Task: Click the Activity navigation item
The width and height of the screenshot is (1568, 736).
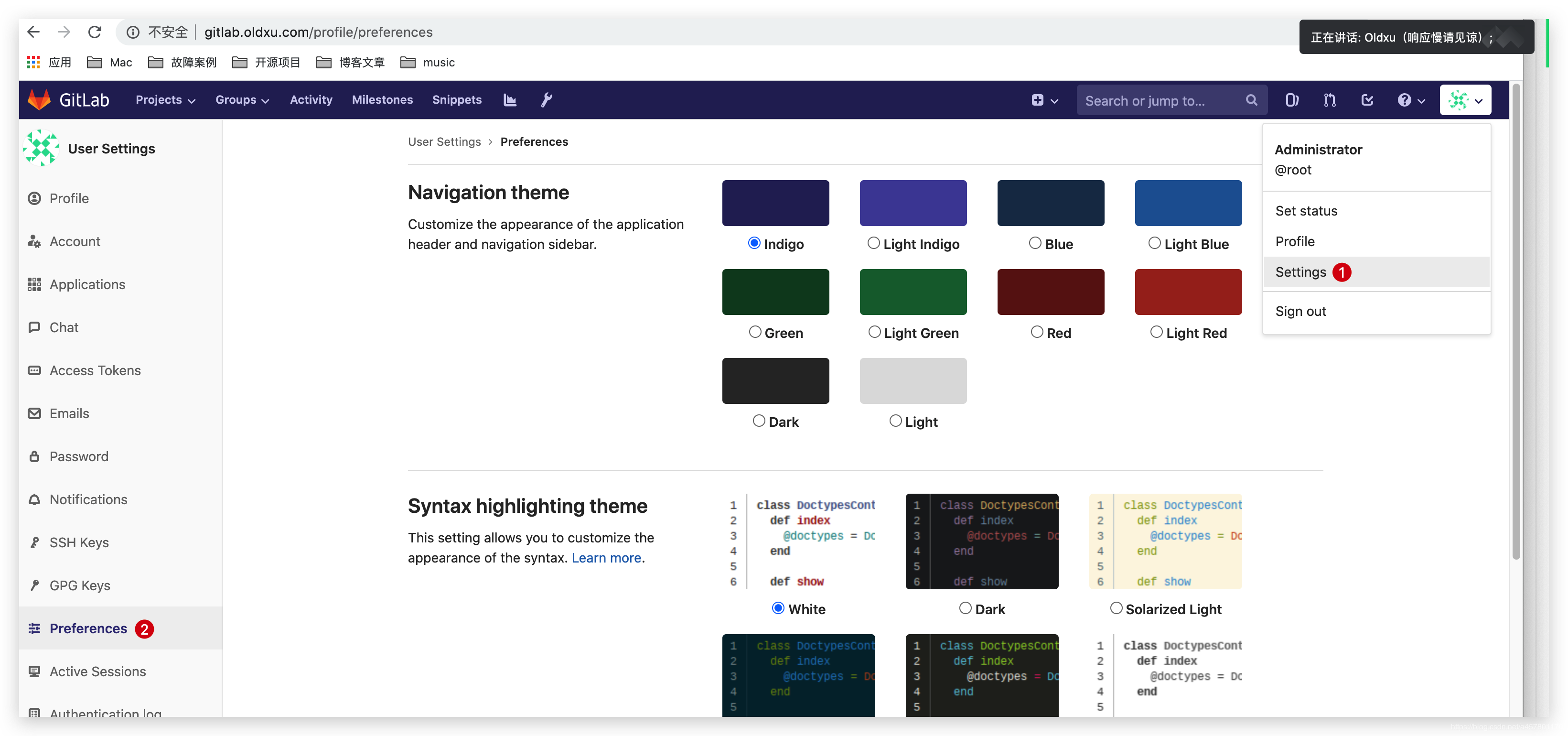Action: tap(311, 99)
